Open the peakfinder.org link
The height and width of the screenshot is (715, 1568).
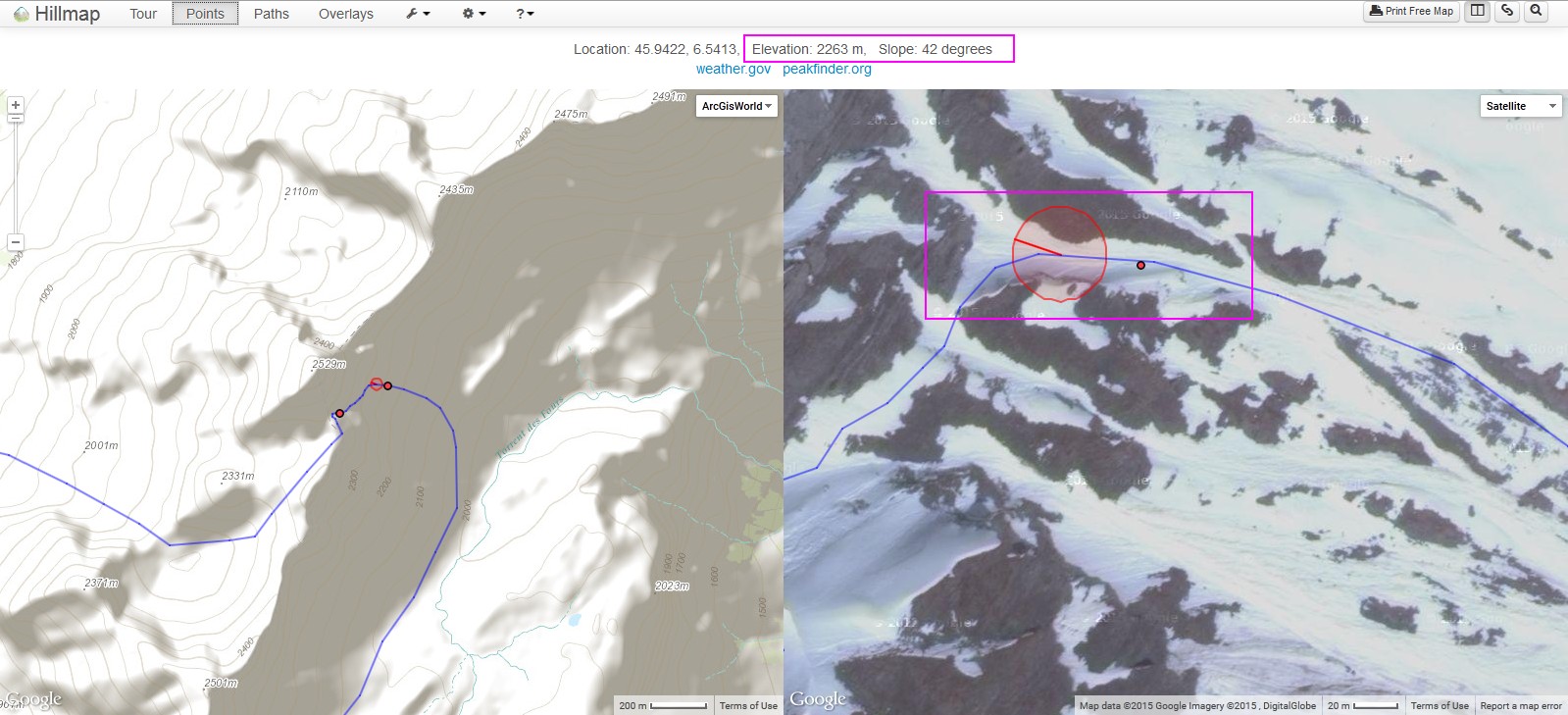[x=827, y=69]
